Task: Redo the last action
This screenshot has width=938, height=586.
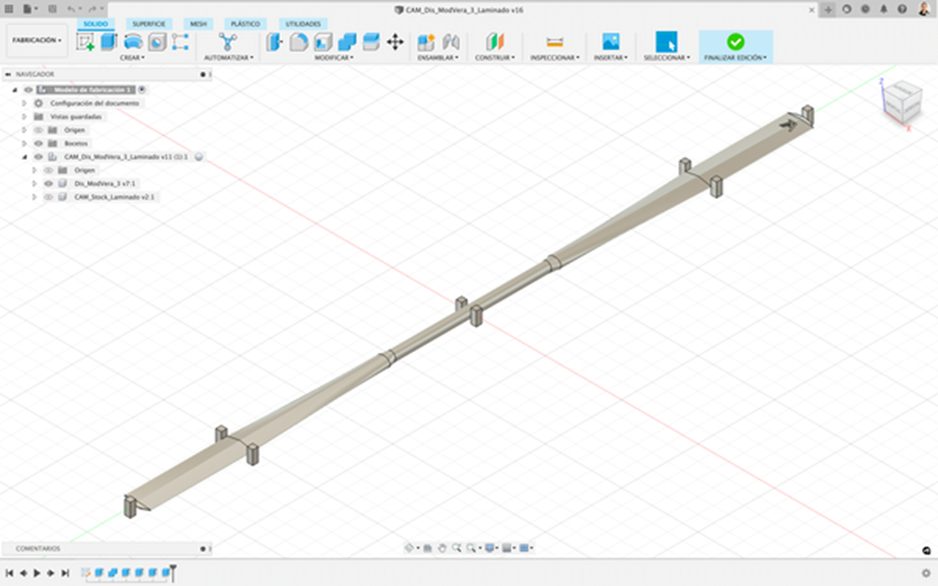Action: [94, 9]
